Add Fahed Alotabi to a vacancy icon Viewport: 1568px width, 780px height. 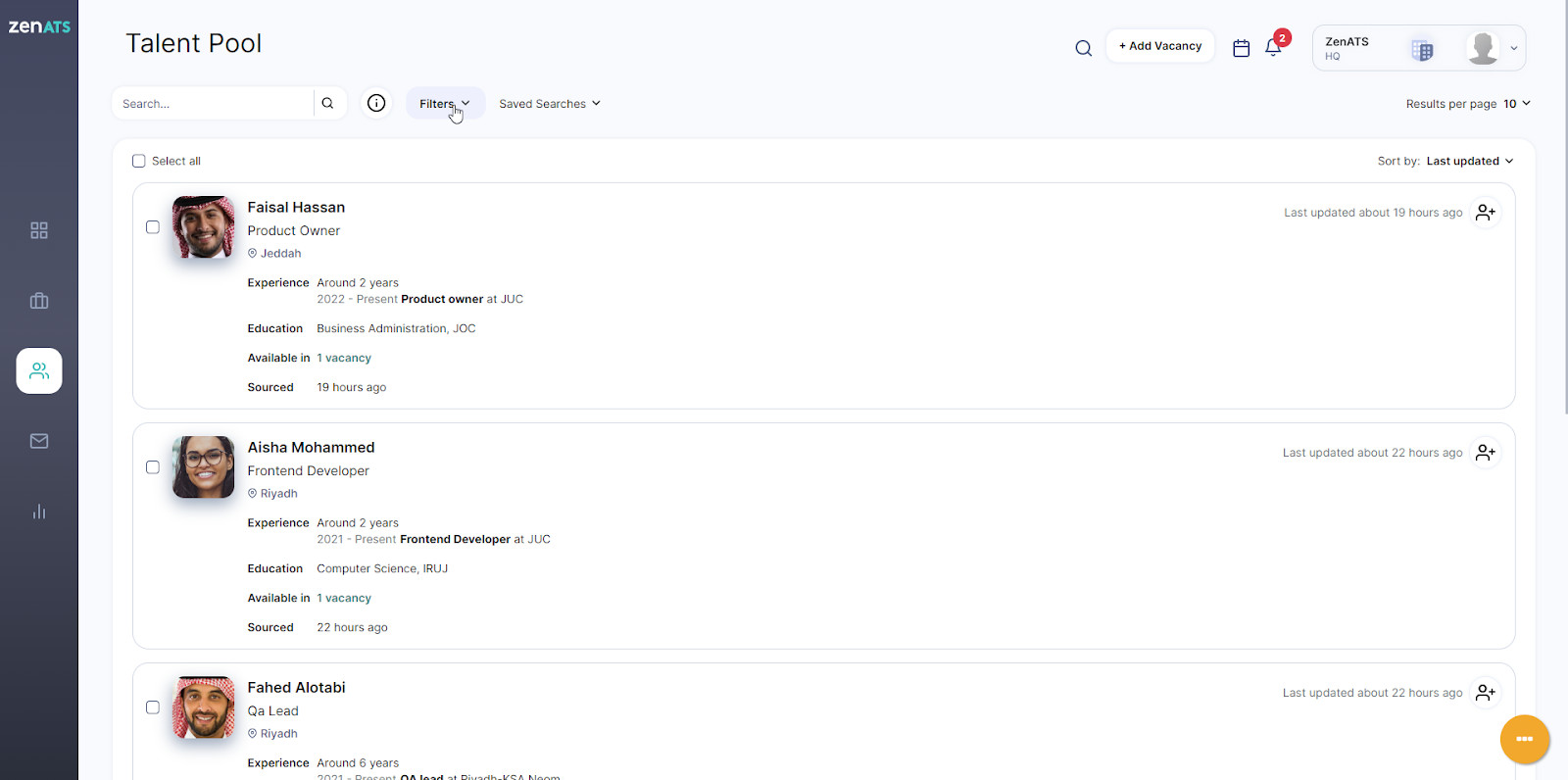(x=1486, y=693)
